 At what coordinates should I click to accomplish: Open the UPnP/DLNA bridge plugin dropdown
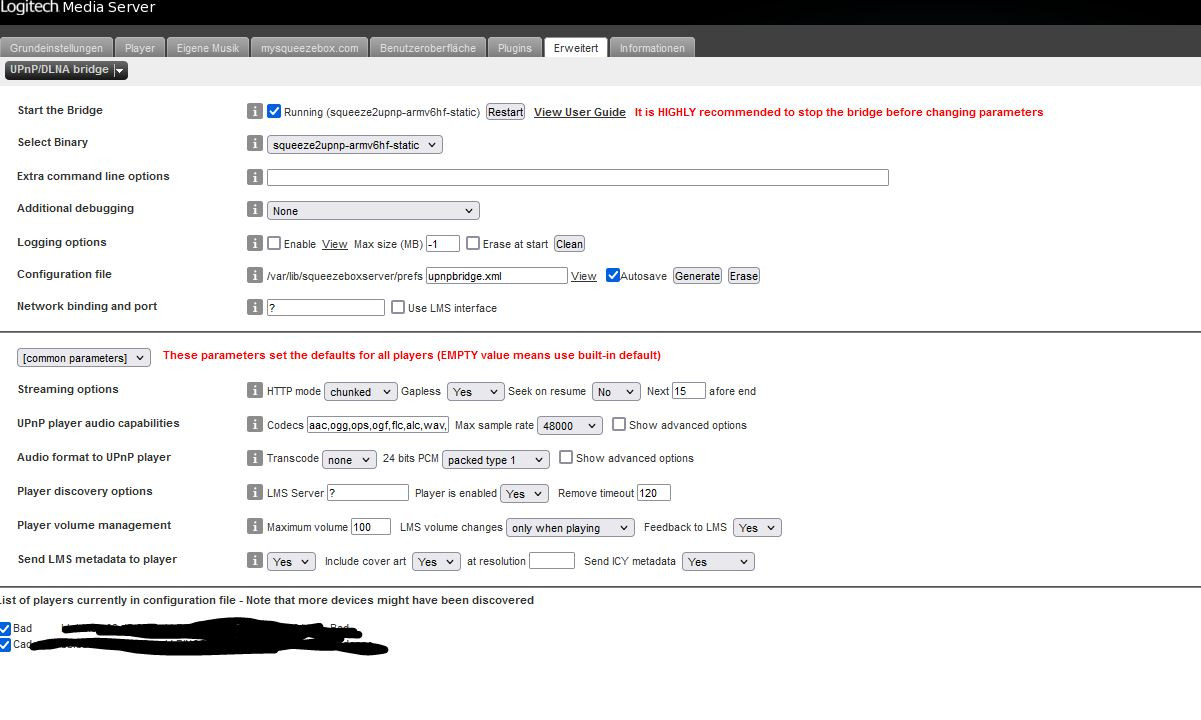coord(66,70)
